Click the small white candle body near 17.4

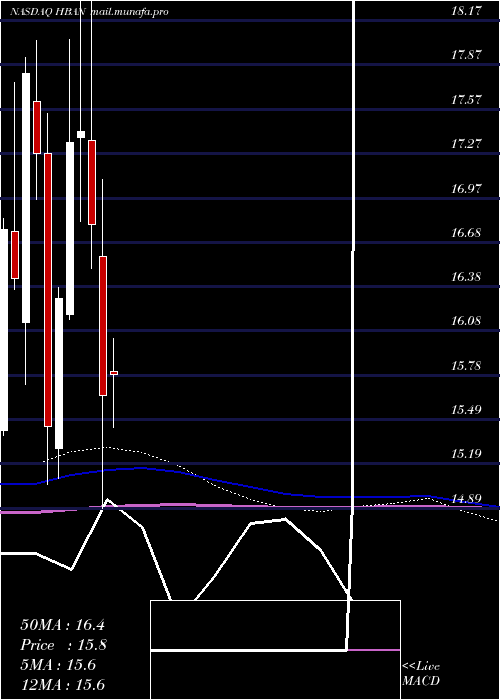(x=81, y=134)
